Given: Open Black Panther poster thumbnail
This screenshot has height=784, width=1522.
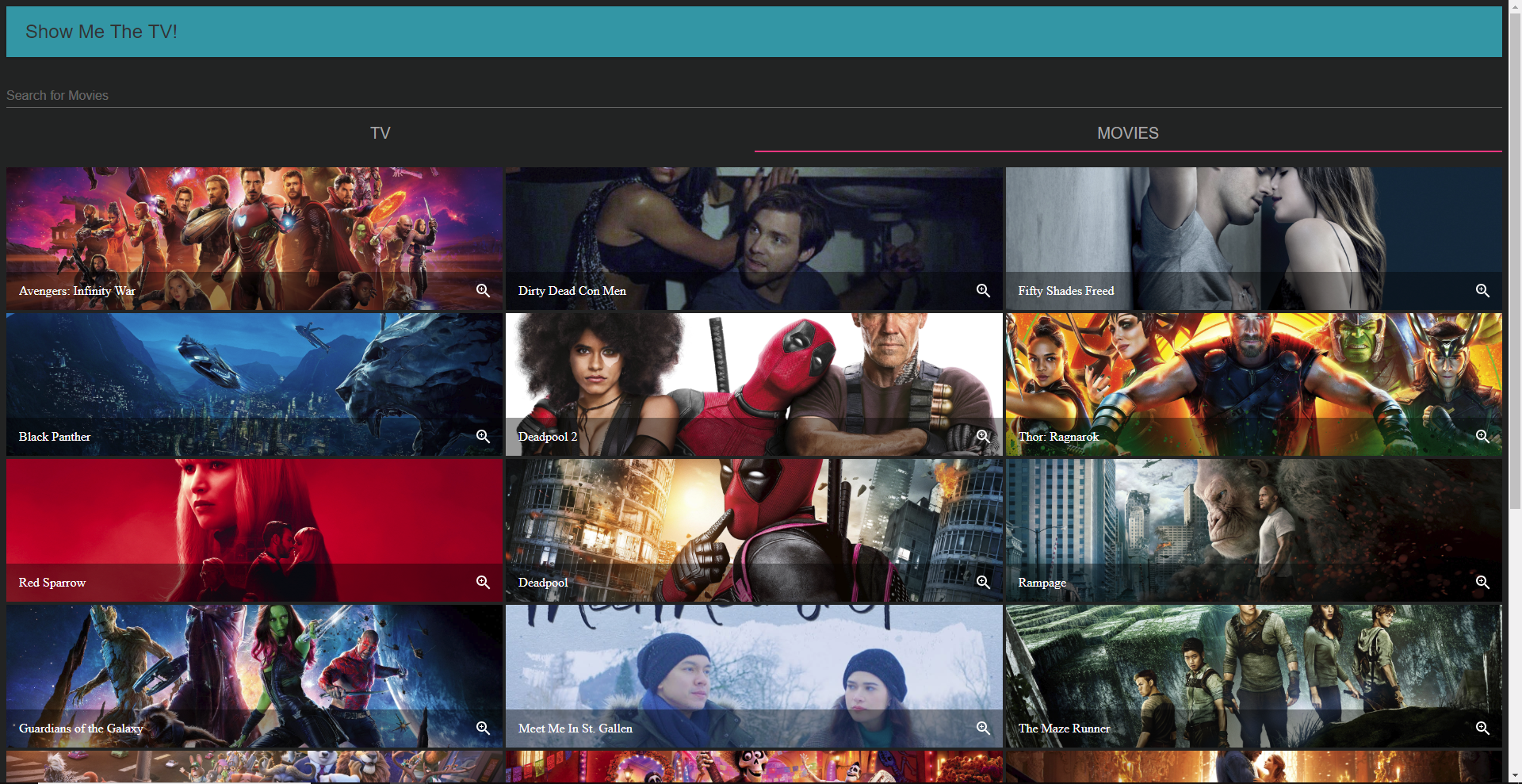Looking at the screenshot, I should 254,384.
